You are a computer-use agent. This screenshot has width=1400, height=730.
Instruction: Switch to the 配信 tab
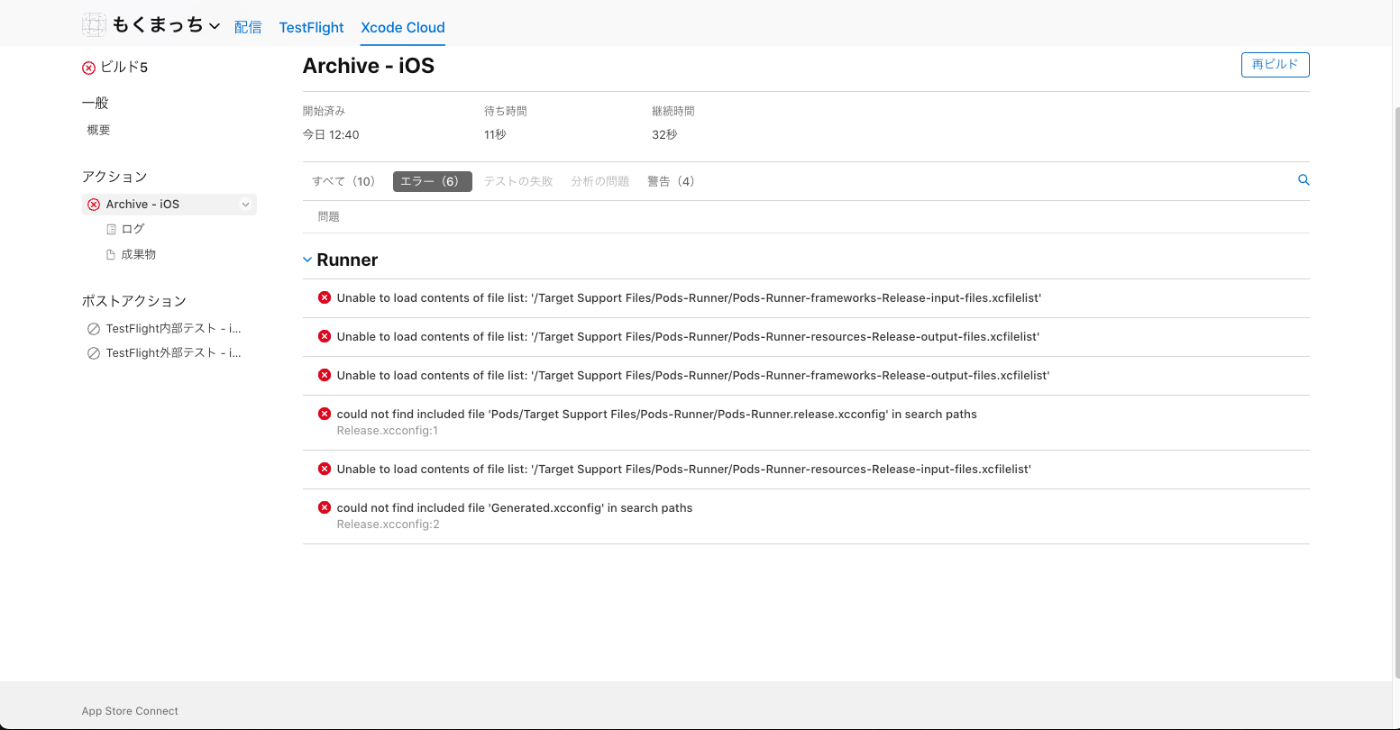(248, 27)
